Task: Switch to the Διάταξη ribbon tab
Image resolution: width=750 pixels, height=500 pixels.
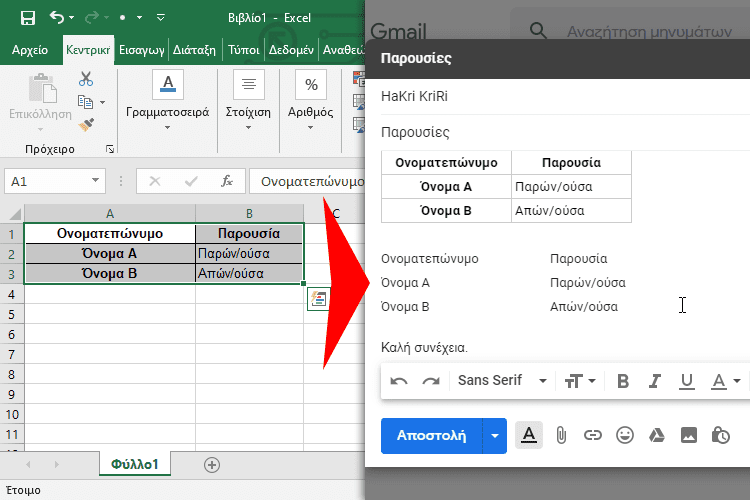Action: pos(194,50)
